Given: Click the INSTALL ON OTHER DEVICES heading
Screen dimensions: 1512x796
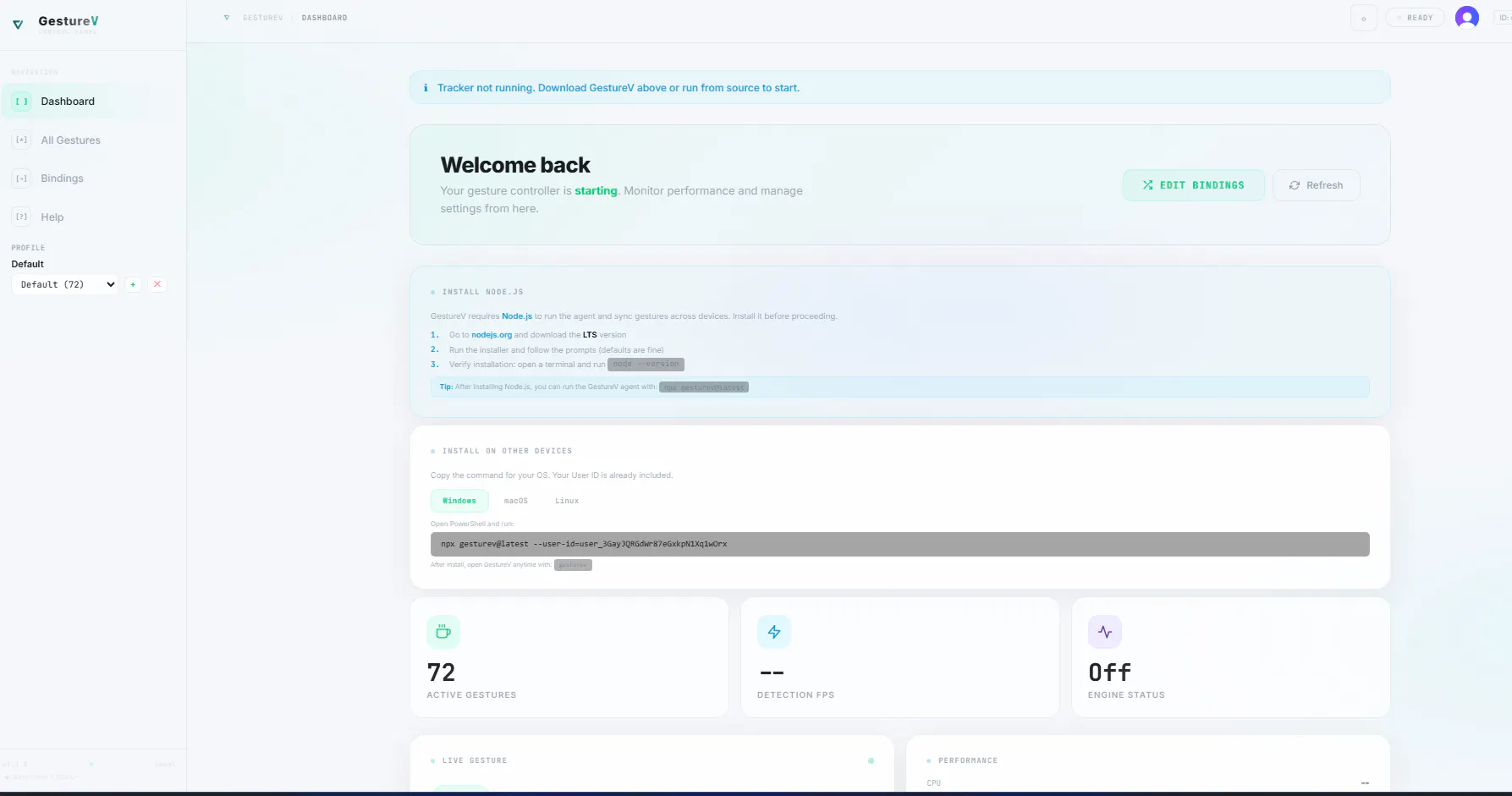Looking at the screenshot, I should tap(508, 451).
